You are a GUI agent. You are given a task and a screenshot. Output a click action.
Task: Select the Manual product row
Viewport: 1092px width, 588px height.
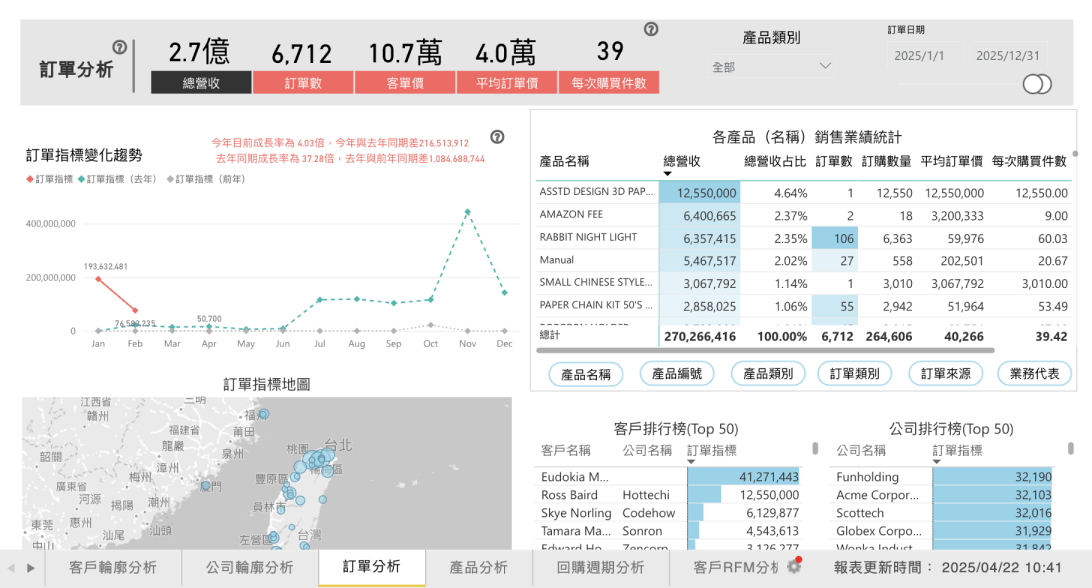pyautogui.click(x=803, y=261)
